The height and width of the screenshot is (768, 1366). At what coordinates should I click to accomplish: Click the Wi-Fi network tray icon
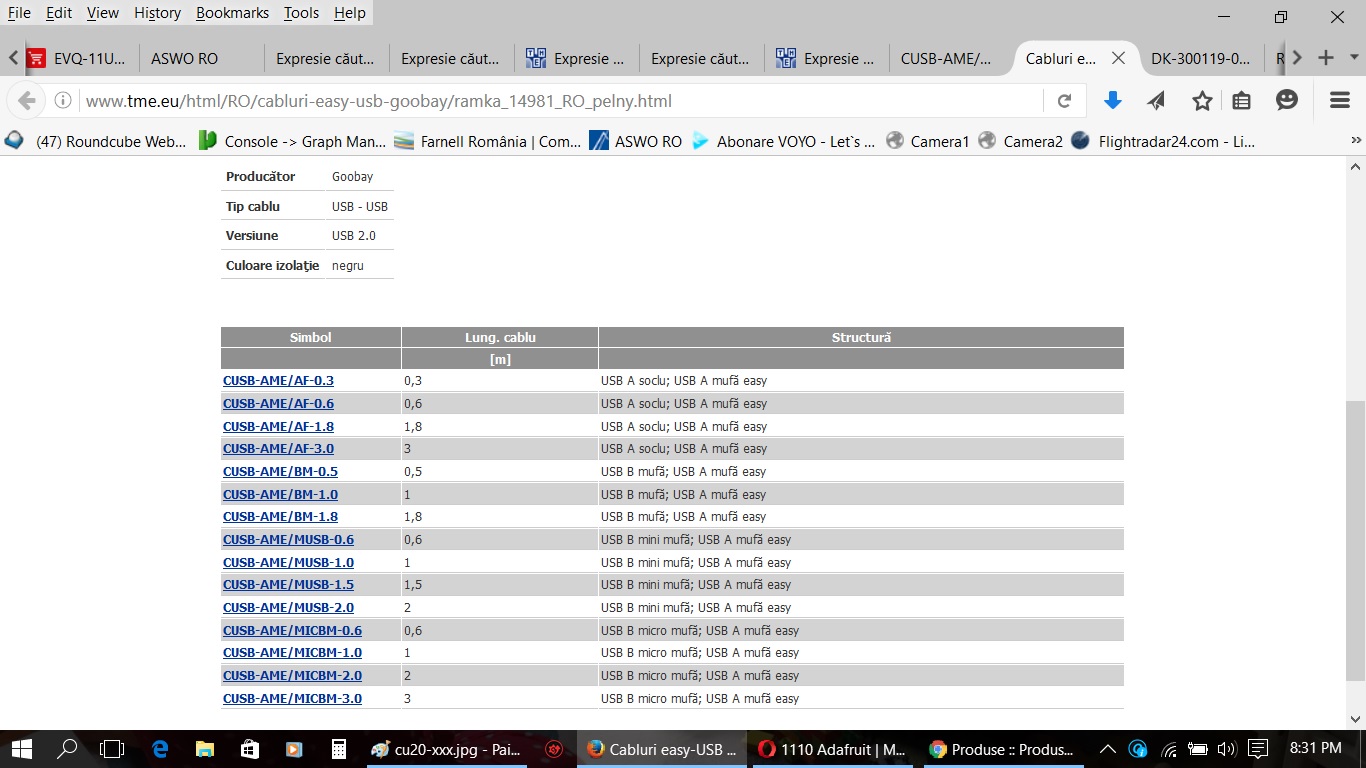tap(1168, 748)
